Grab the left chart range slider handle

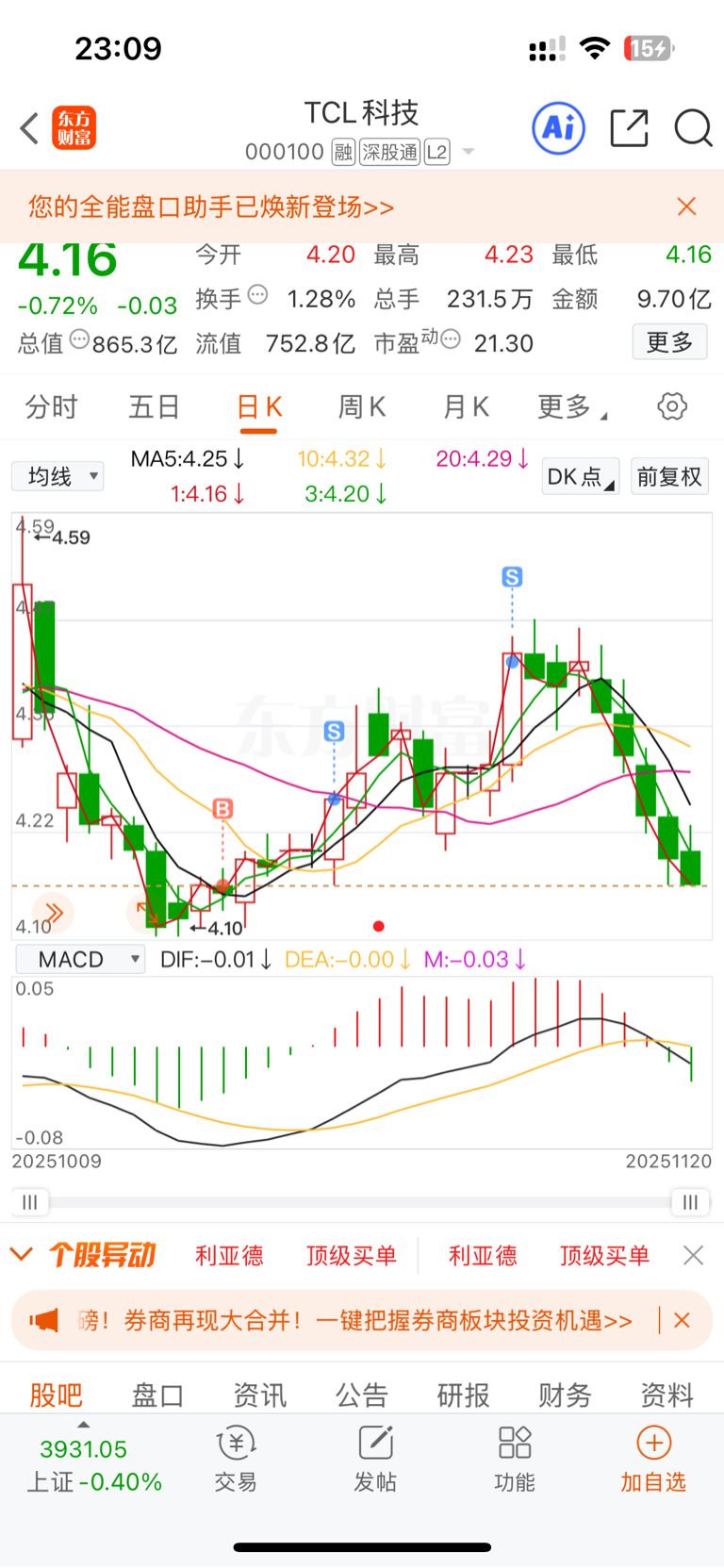[30, 1201]
